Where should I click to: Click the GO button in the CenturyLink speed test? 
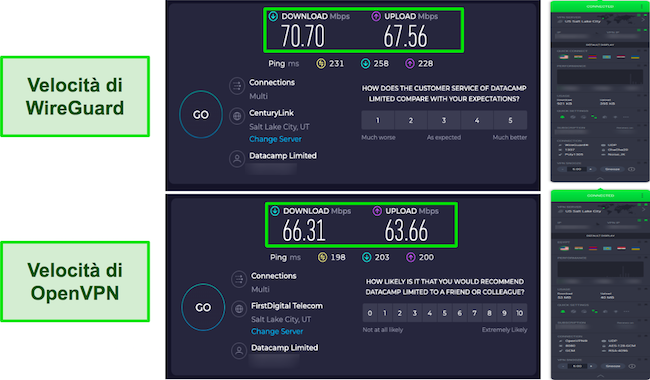tap(201, 114)
